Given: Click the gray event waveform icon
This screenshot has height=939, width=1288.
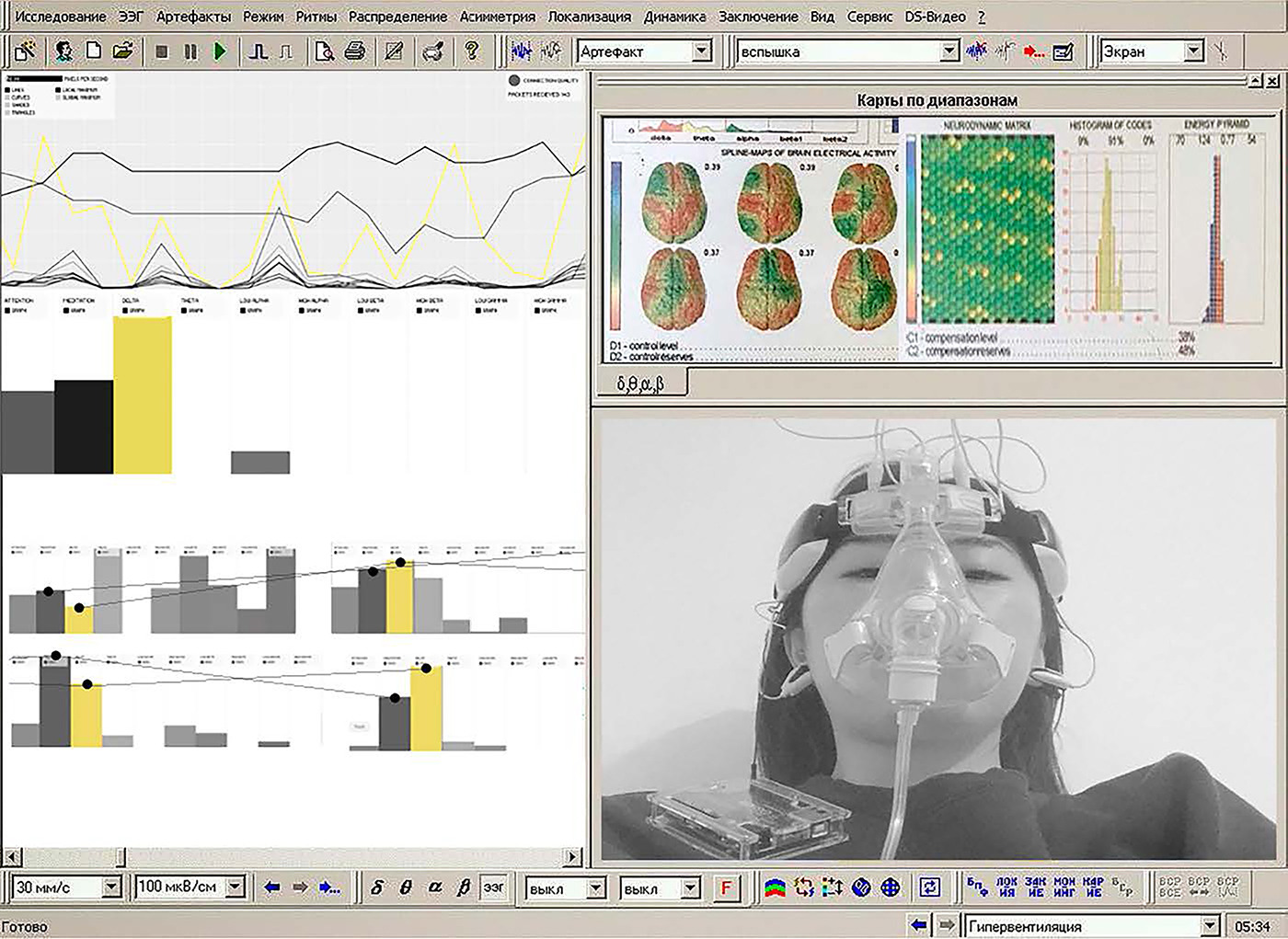Looking at the screenshot, I should [1005, 52].
